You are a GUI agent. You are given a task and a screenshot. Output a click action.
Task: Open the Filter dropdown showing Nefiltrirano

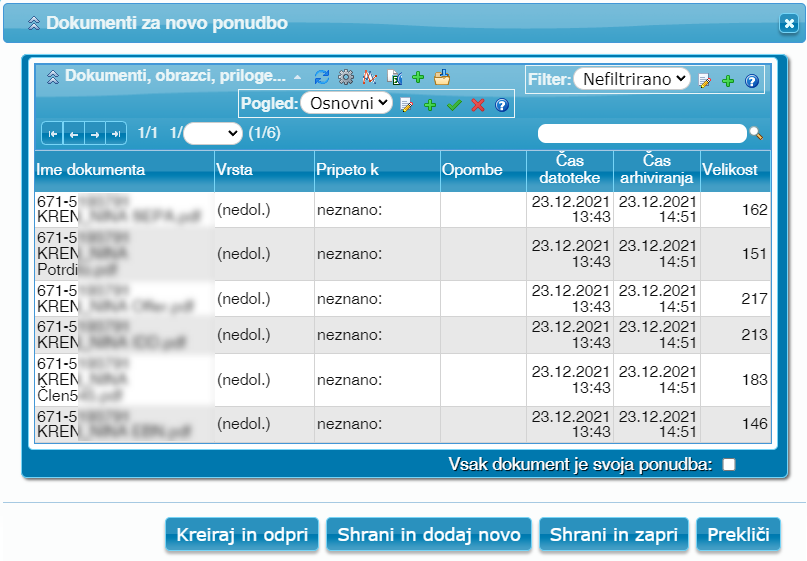(x=632, y=79)
